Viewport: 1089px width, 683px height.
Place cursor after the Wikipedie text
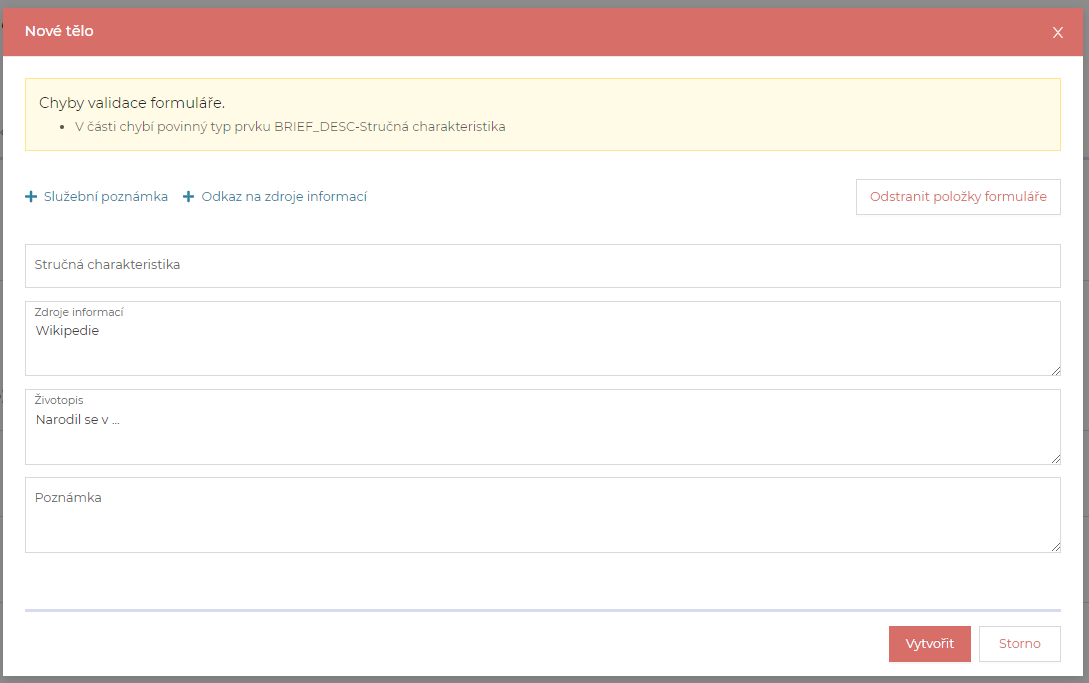[x=101, y=331]
